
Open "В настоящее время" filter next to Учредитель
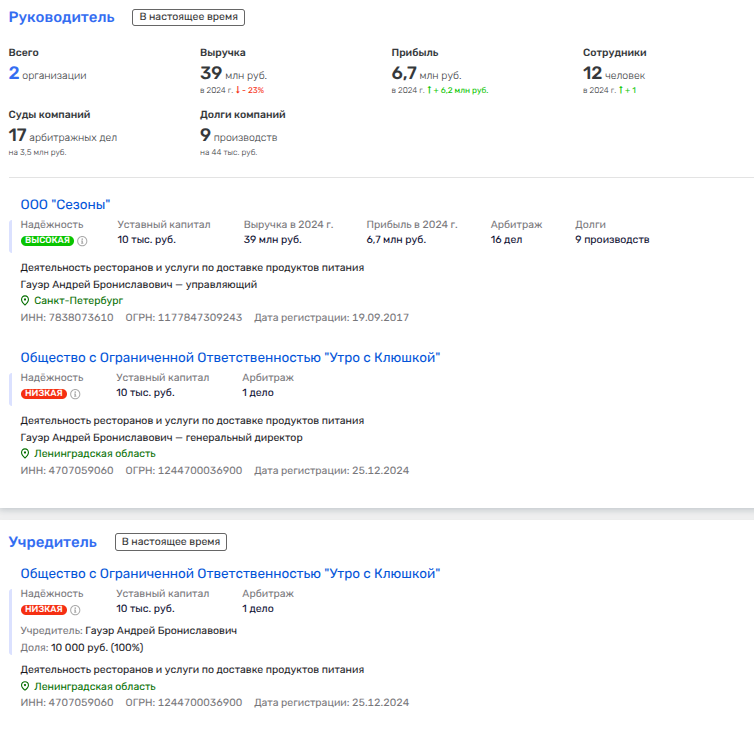click(171, 542)
